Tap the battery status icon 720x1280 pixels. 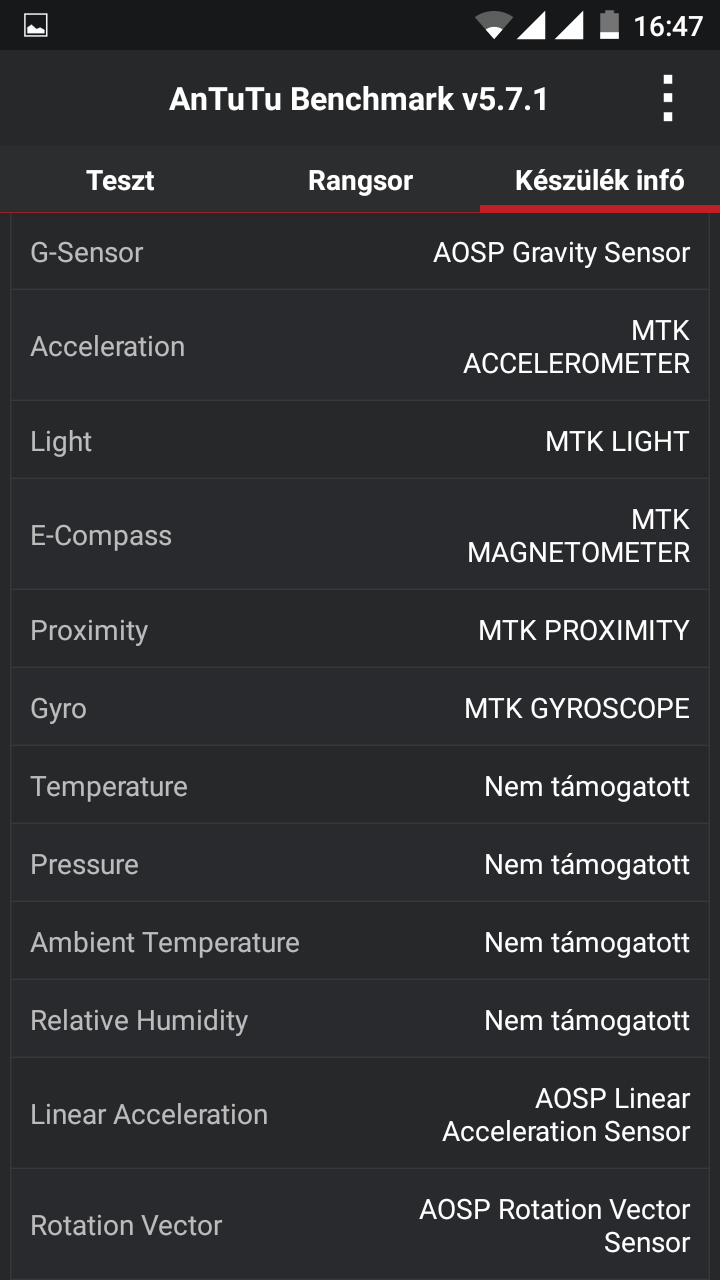click(609, 25)
